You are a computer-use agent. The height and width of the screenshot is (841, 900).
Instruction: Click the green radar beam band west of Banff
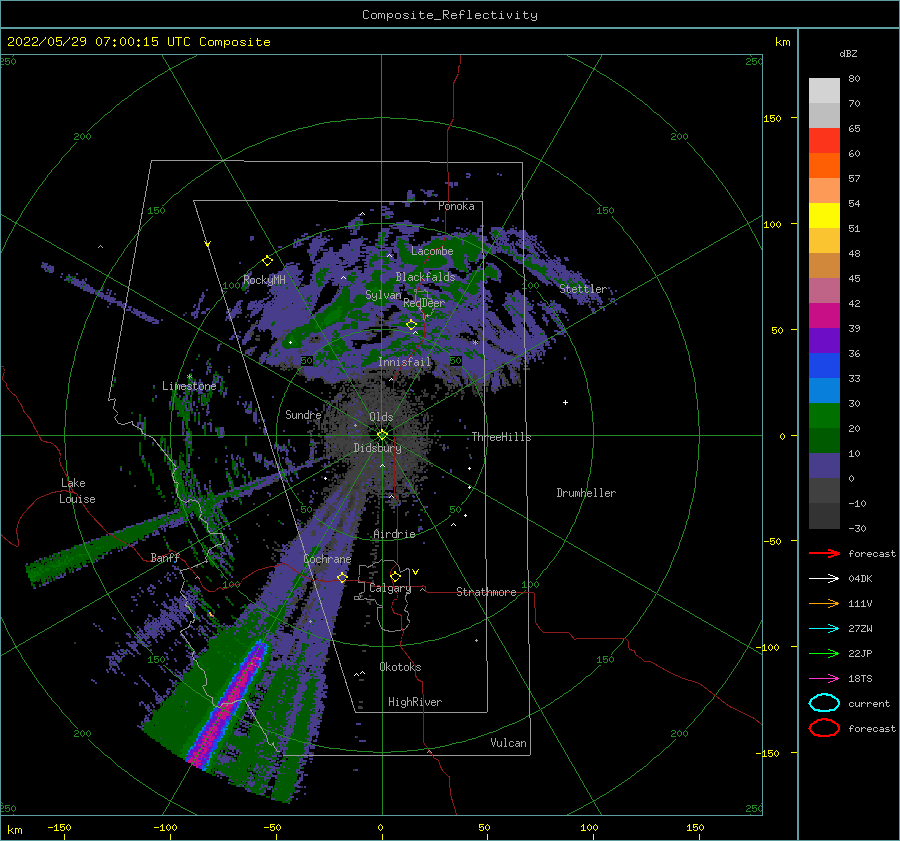coord(109,545)
